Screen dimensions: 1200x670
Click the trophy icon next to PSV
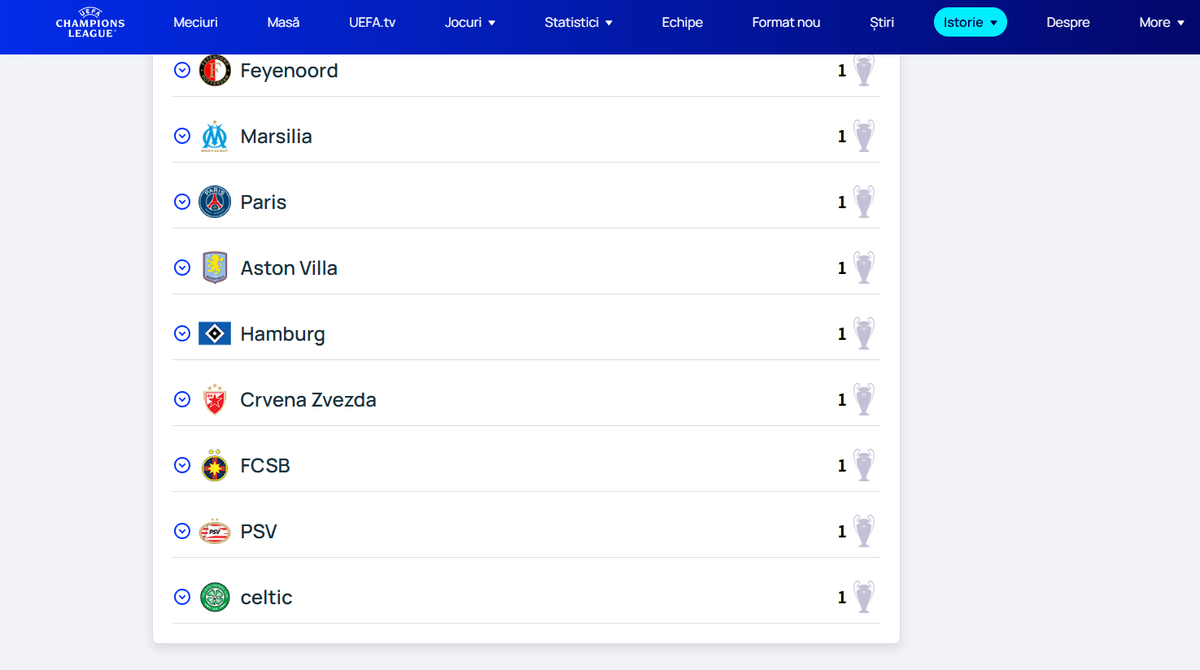863,531
